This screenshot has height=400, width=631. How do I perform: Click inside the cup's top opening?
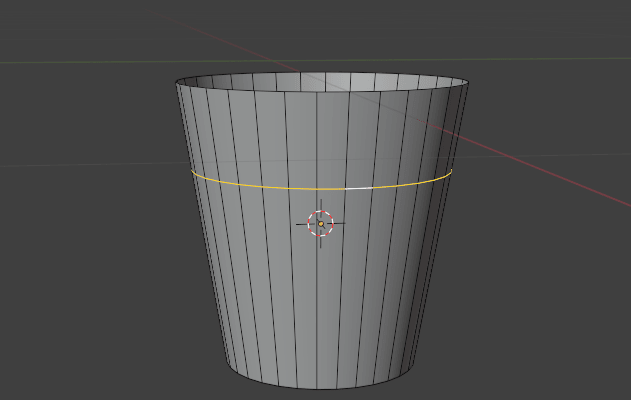[x=320, y=82]
